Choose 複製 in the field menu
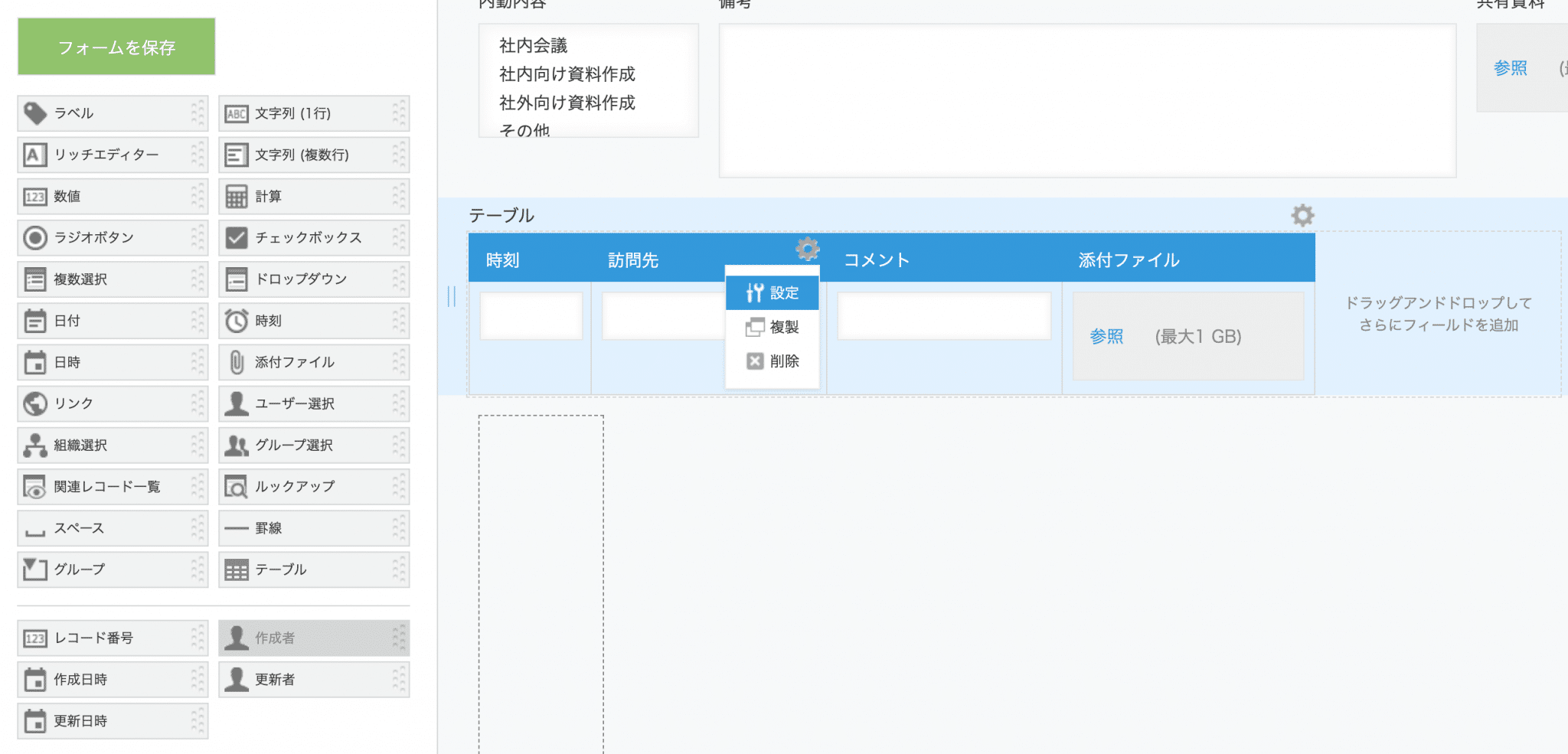This screenshot has width=1568, height=754. pyautogui.click(x=772, y=327)
